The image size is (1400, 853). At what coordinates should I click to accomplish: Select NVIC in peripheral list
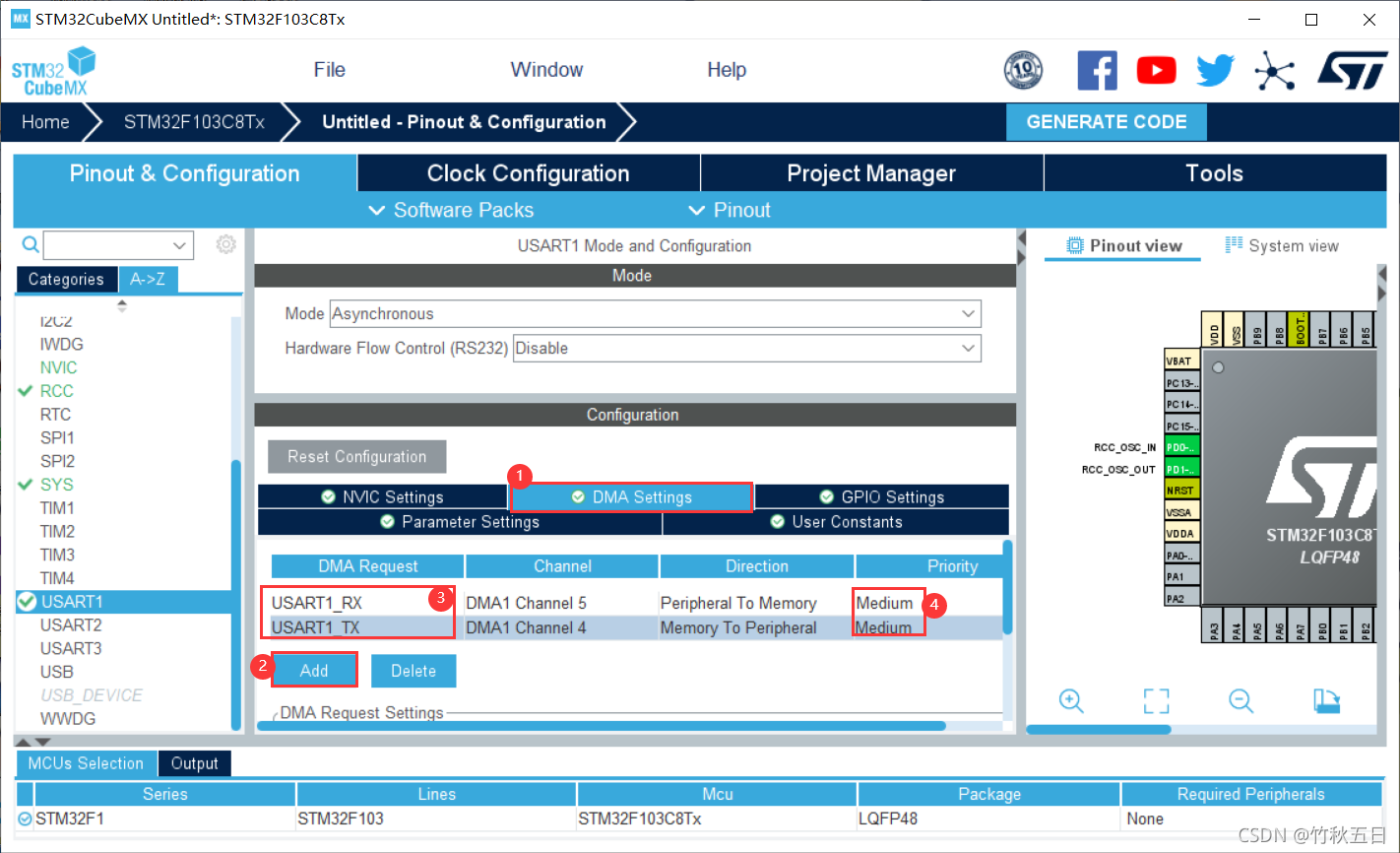click(x=58, y=367)
